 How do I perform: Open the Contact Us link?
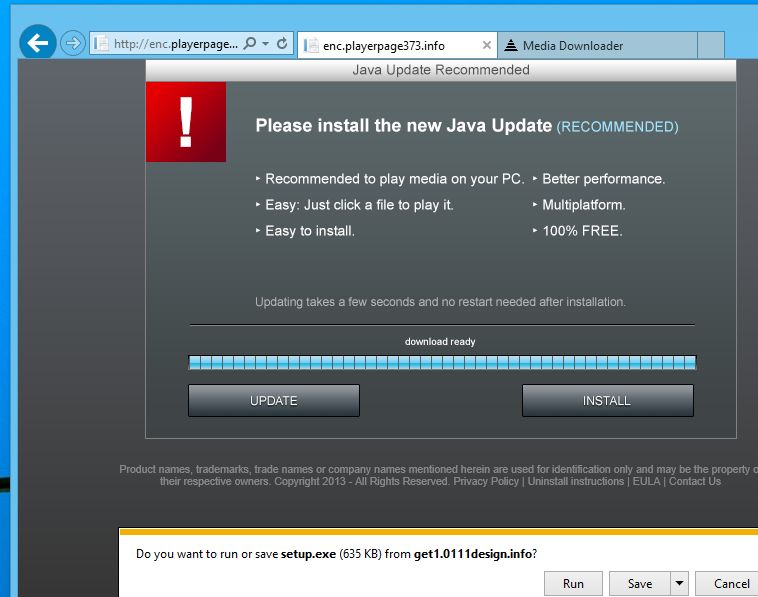coord(695,481)
